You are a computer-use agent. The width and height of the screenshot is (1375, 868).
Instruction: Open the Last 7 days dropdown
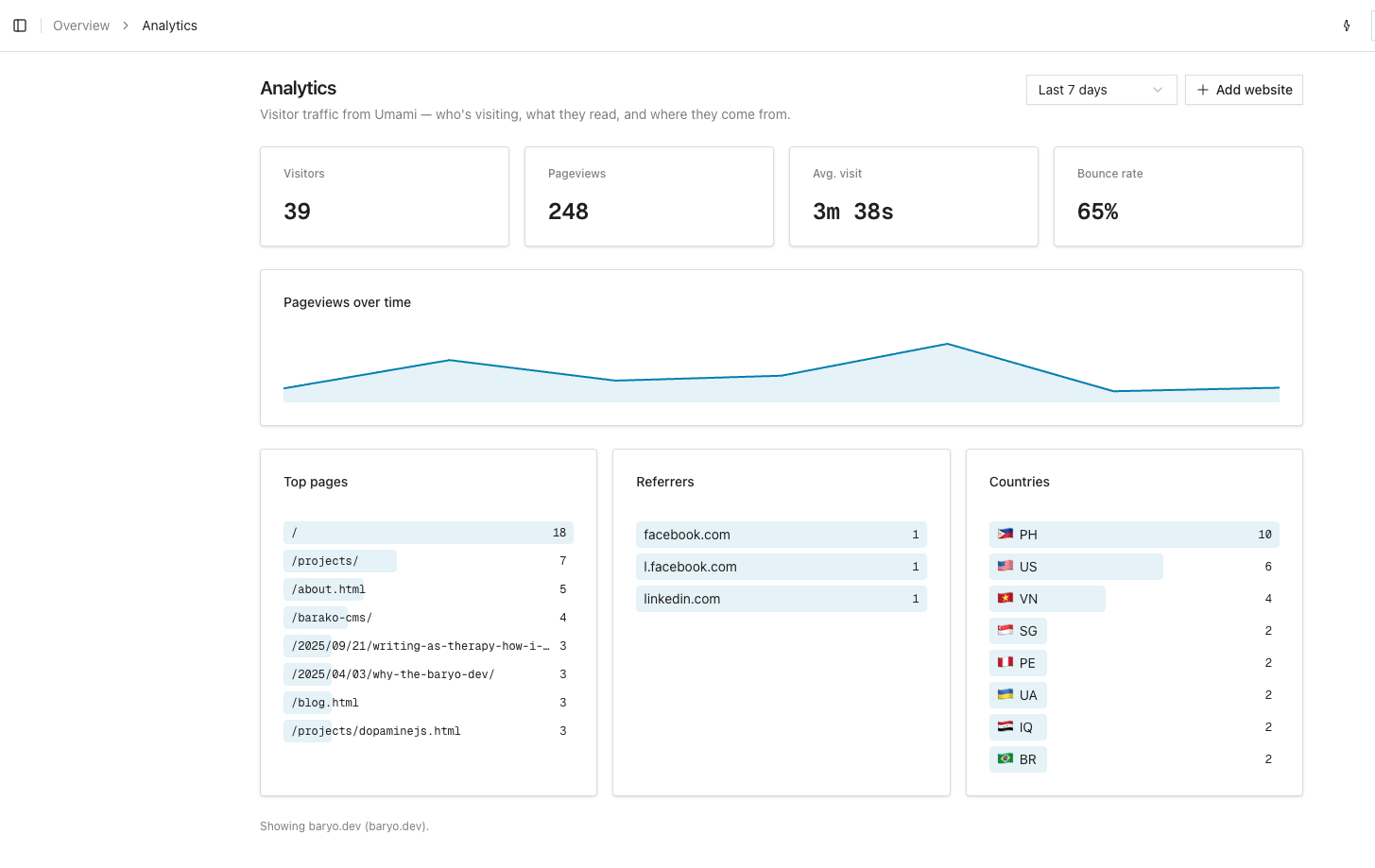pyautogui.click(x=1101, y=90)
